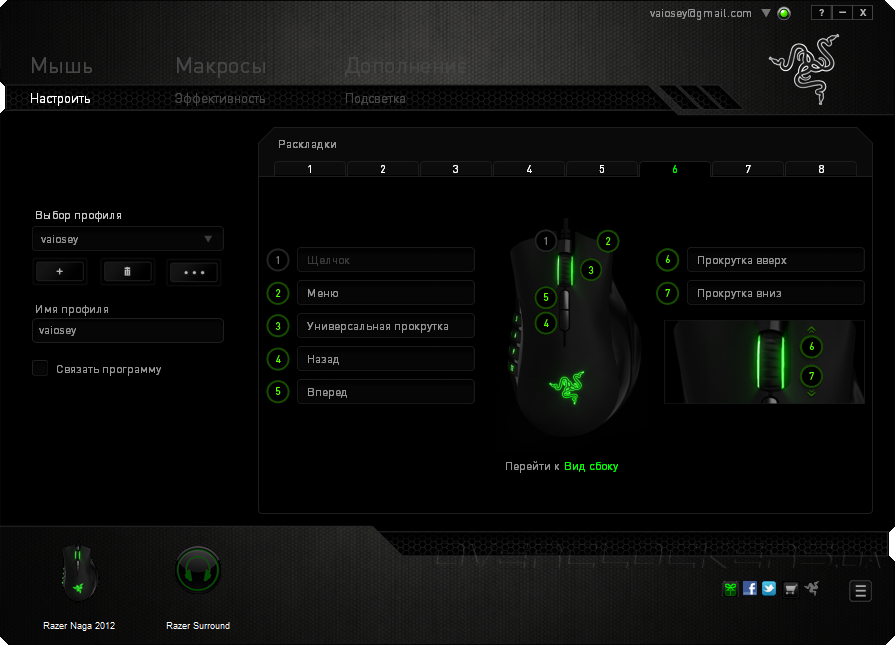The width and height of the screenshot is (896, 646).
Task: Add a new profile with the plus button
Action: click(x=60, y=272)
